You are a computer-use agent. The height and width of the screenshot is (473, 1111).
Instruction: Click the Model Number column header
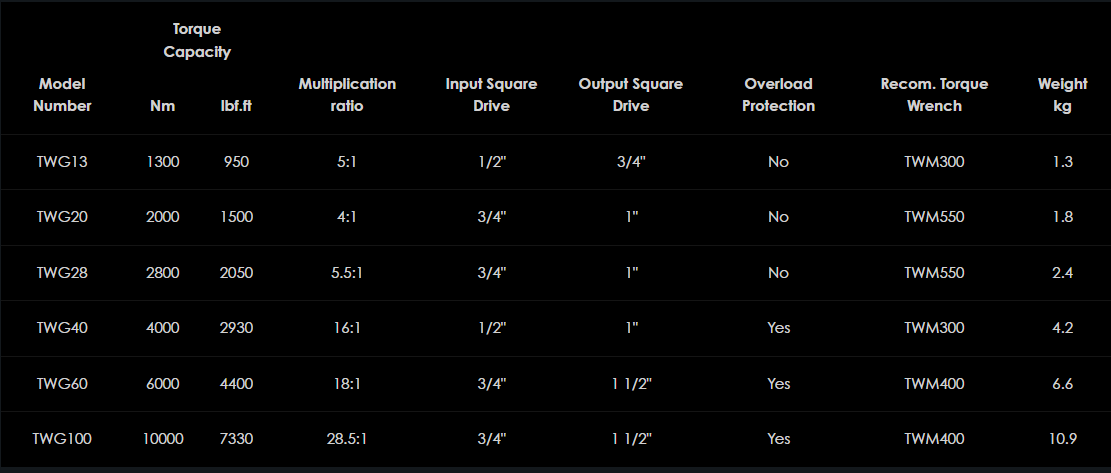click(62, 95)
